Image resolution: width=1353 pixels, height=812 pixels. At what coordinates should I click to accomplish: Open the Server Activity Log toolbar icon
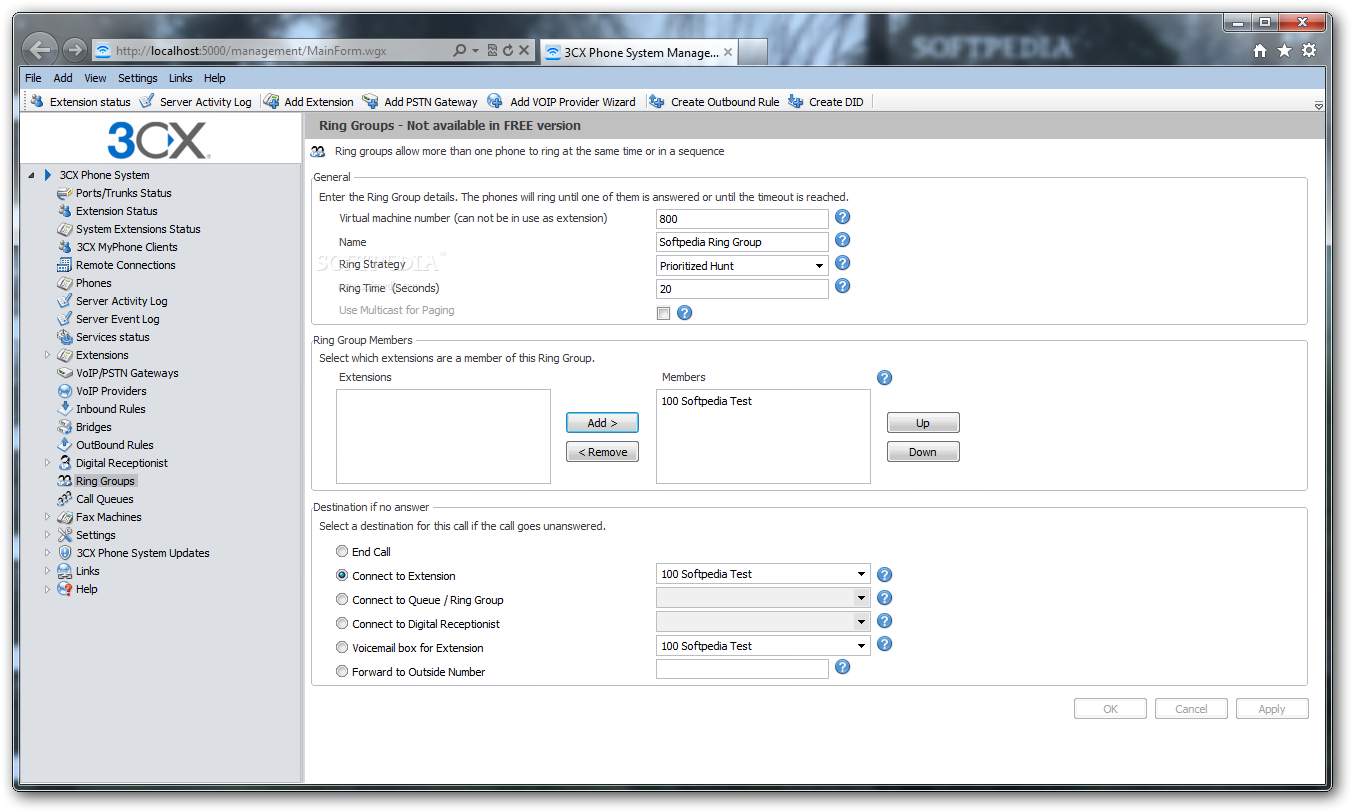click(x=147, y=101)
